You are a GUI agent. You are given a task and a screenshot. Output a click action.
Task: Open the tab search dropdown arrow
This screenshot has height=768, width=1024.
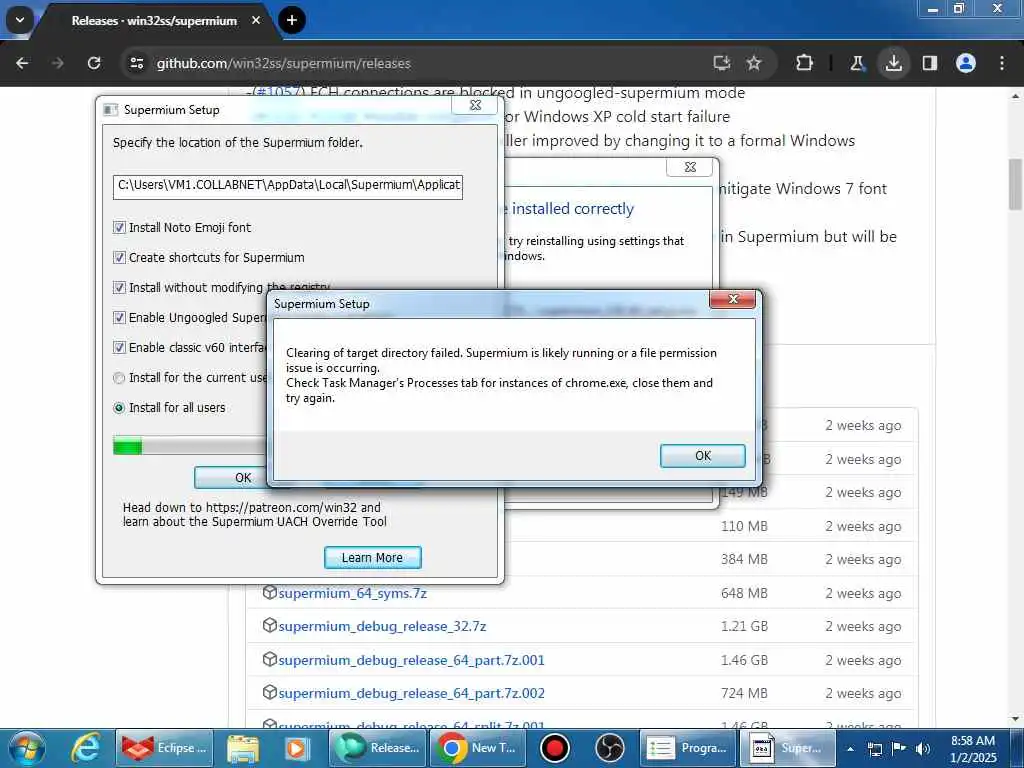click(x=20, y=20)
